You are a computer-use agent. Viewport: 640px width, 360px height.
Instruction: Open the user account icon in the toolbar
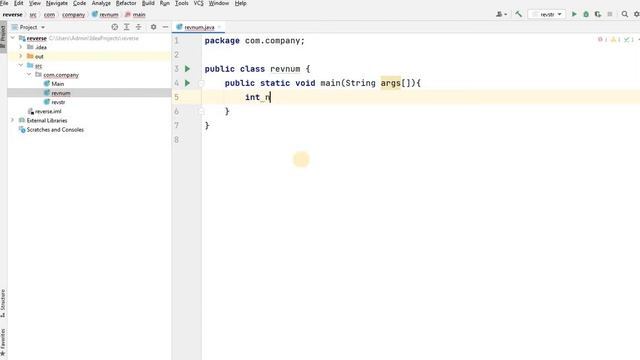tap(501, 14)
